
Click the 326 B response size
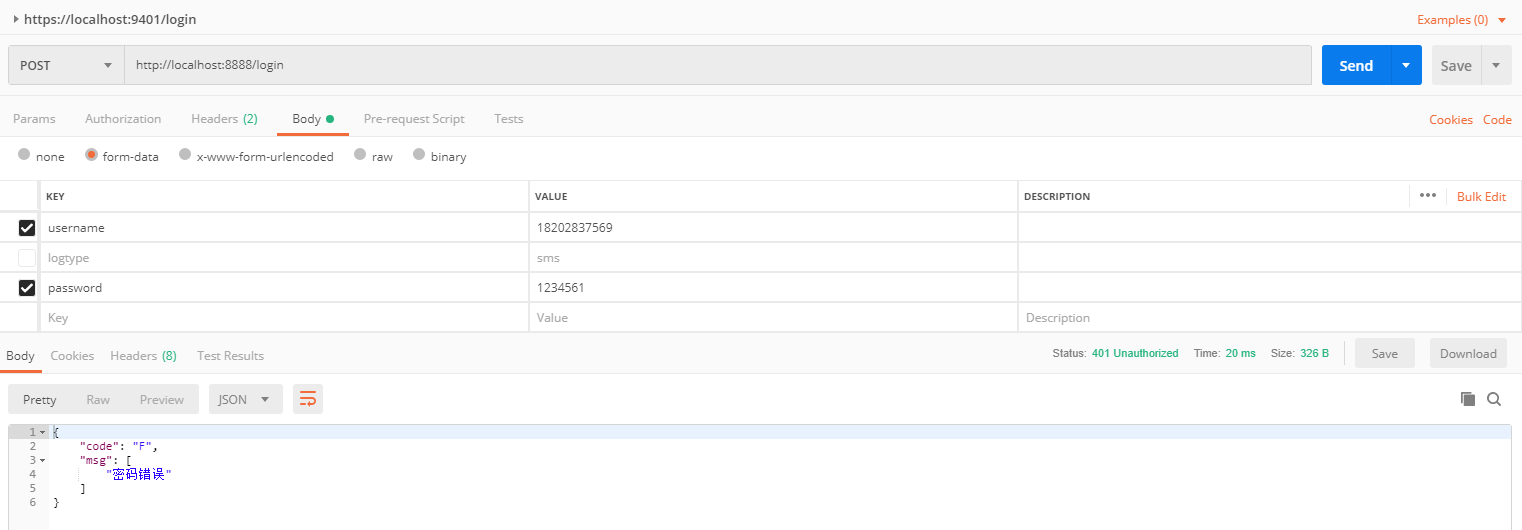coord(1314,353)
